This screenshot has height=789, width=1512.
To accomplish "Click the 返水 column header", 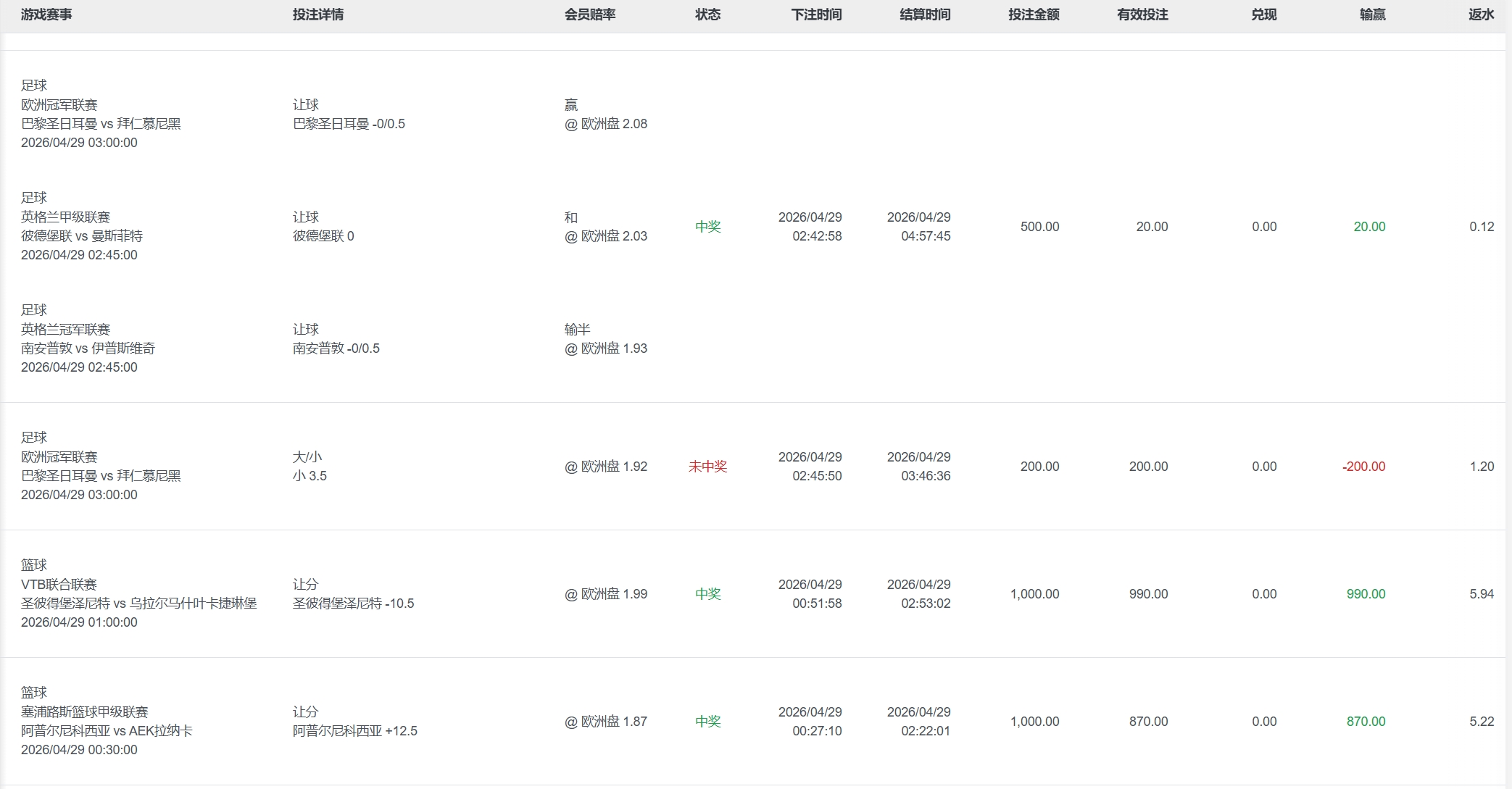I will (x=1481, y=14).
